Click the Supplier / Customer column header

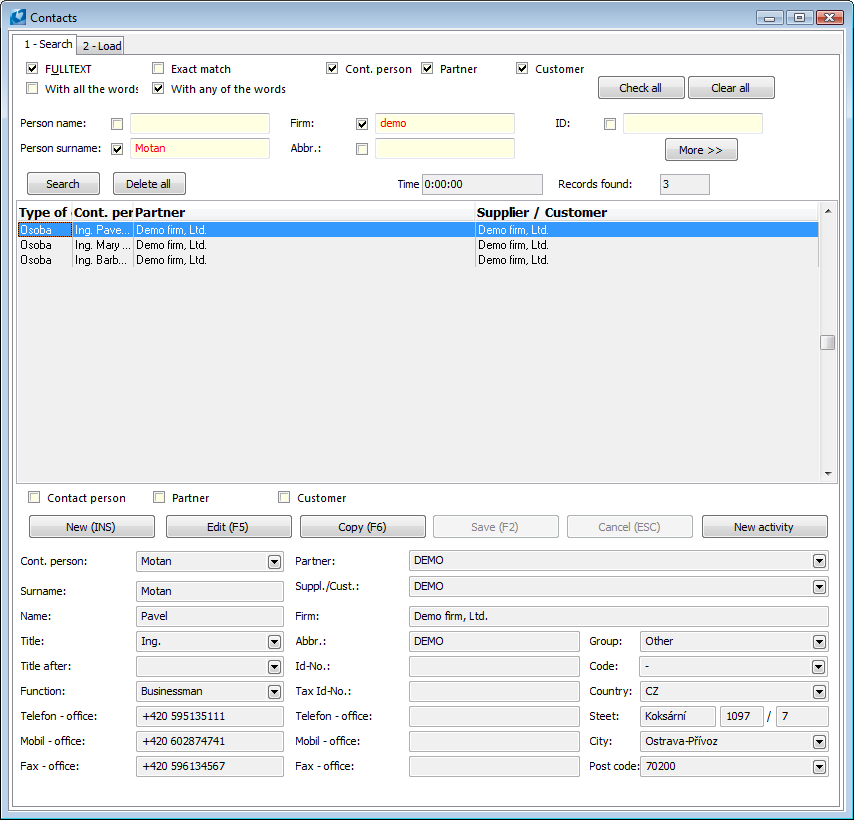646,212
